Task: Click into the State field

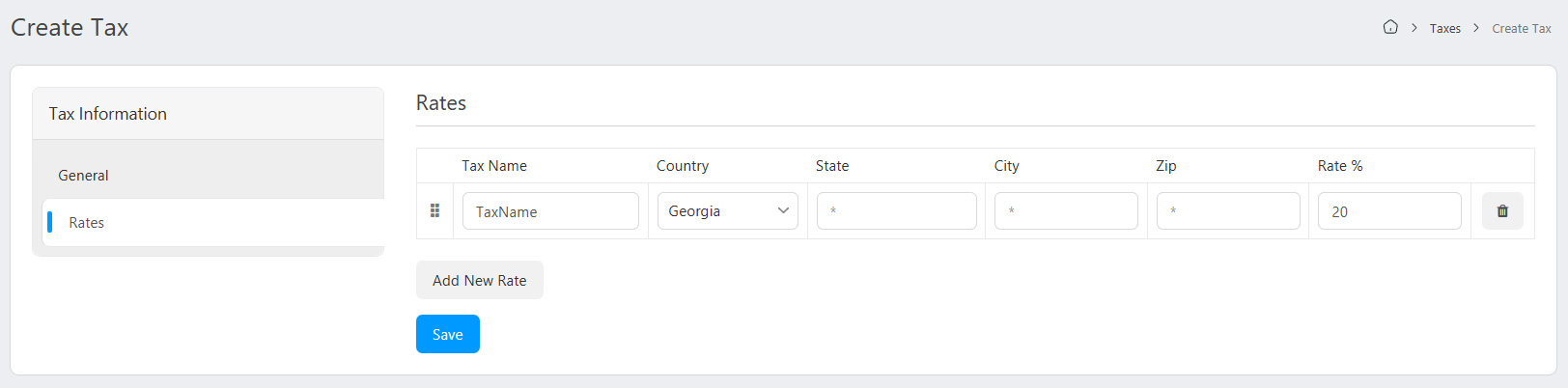Action: (896, 211)
